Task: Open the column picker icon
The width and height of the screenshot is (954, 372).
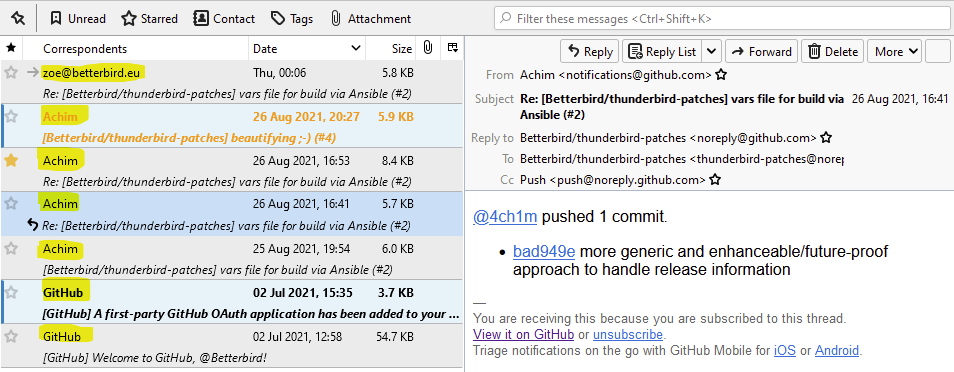Action: (x=452, y=47)
